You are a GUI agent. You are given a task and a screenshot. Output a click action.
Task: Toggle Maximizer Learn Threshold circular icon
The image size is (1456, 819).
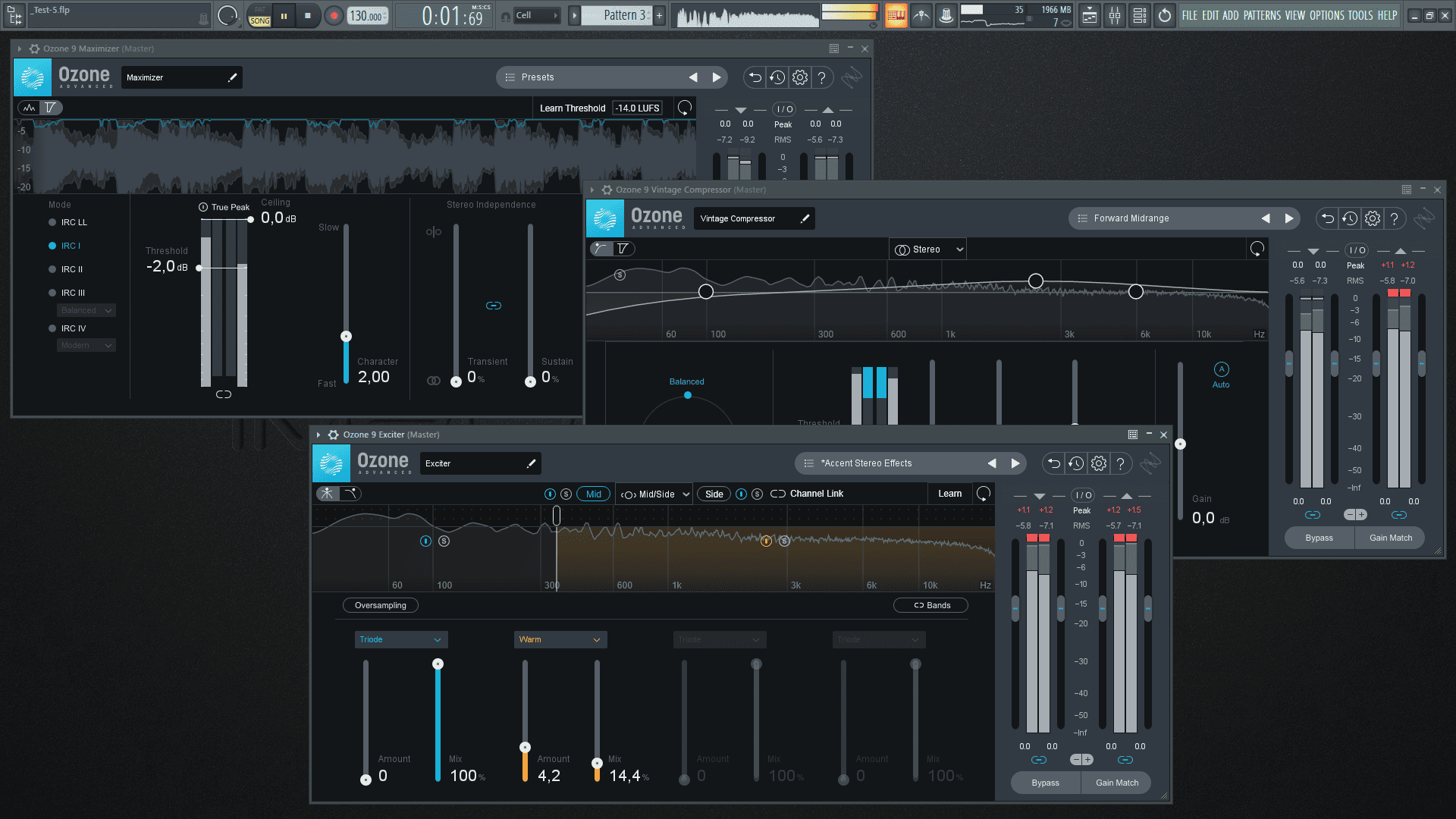coord(685,108)
